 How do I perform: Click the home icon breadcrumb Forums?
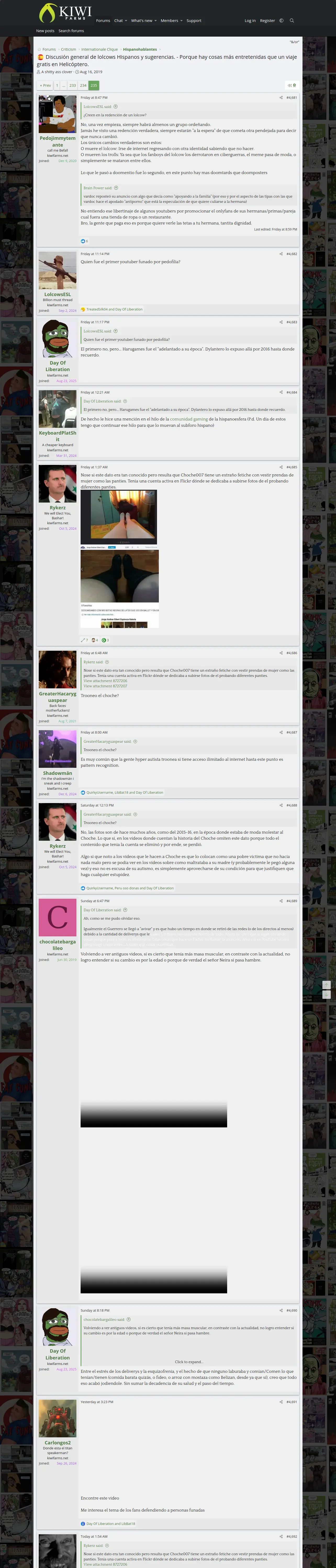coord(46,49)
